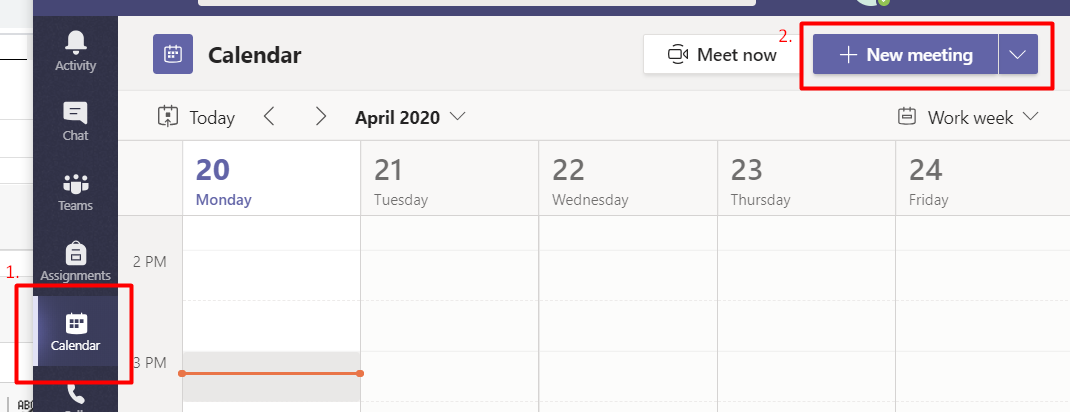Image resolution: width=1070 pixels, height=412 pixels.
Task: Open the Teams sidebar icon
Action: (76, 184)
